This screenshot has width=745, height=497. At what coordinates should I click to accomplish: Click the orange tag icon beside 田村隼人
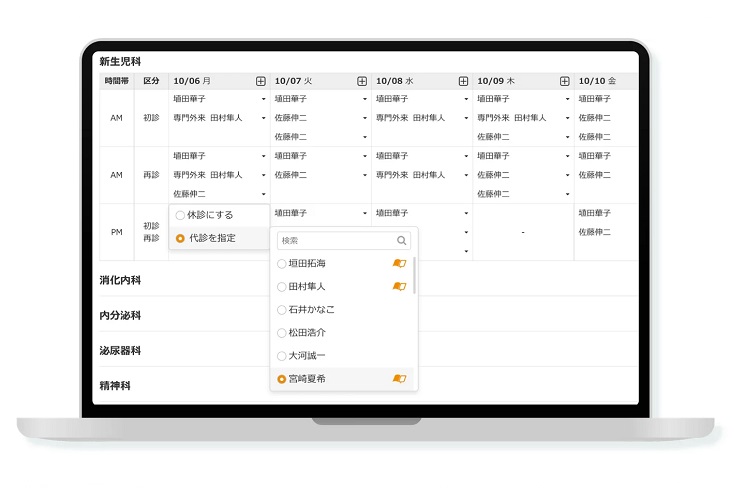[x=399, y=286]
